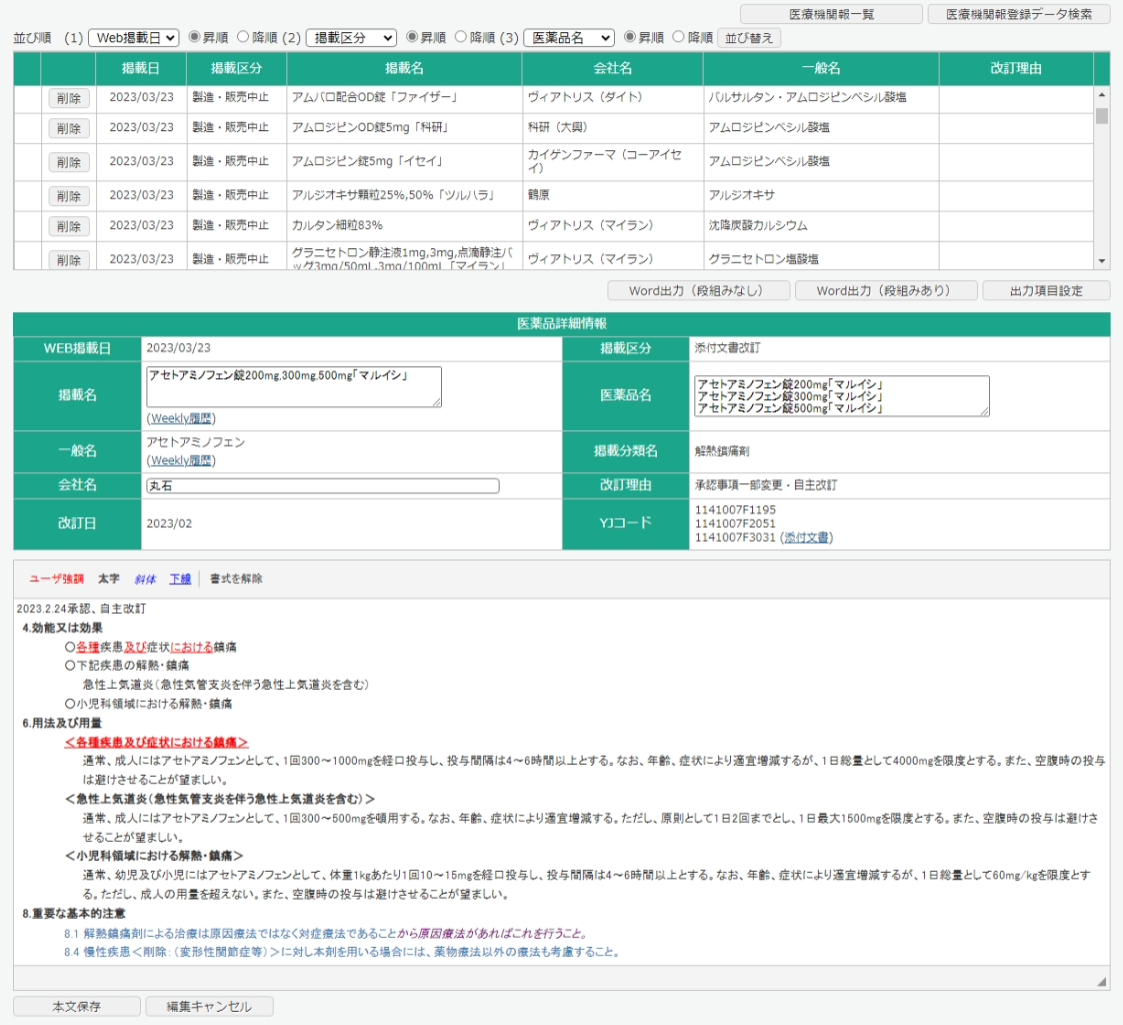Viewport: 1123px width, 1025px height.
Task: Delete the カルタン細粒83% row
Action: click(69, 226)
